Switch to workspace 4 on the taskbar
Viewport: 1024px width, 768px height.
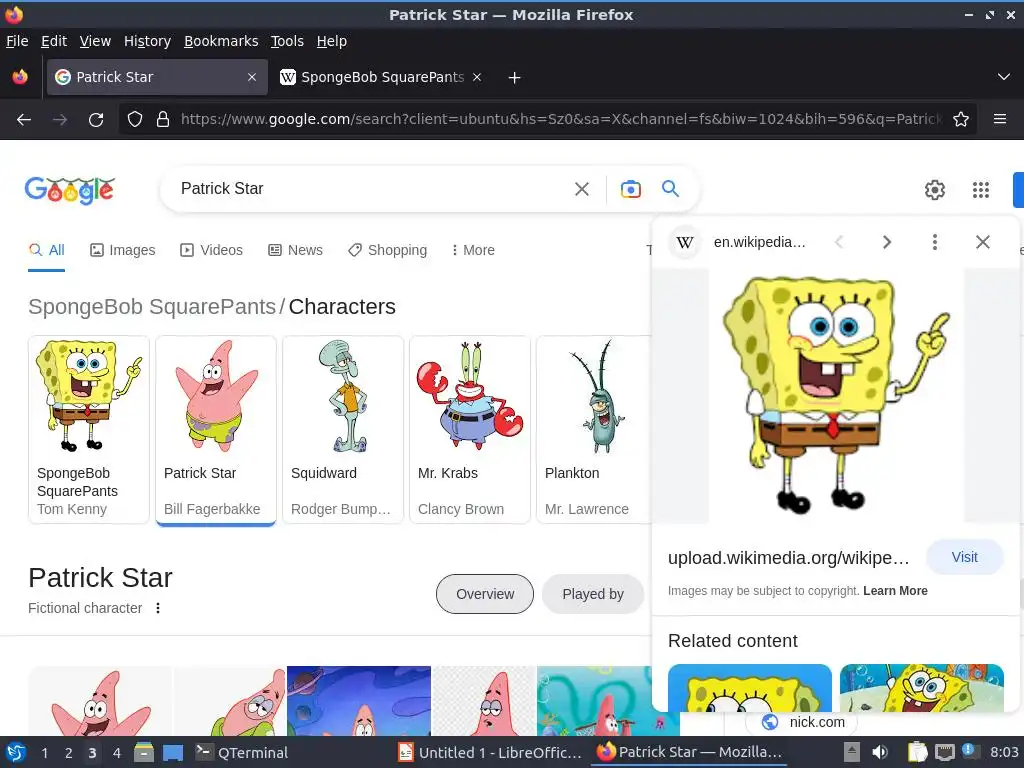pyautogui.click(x=116, y=752)
